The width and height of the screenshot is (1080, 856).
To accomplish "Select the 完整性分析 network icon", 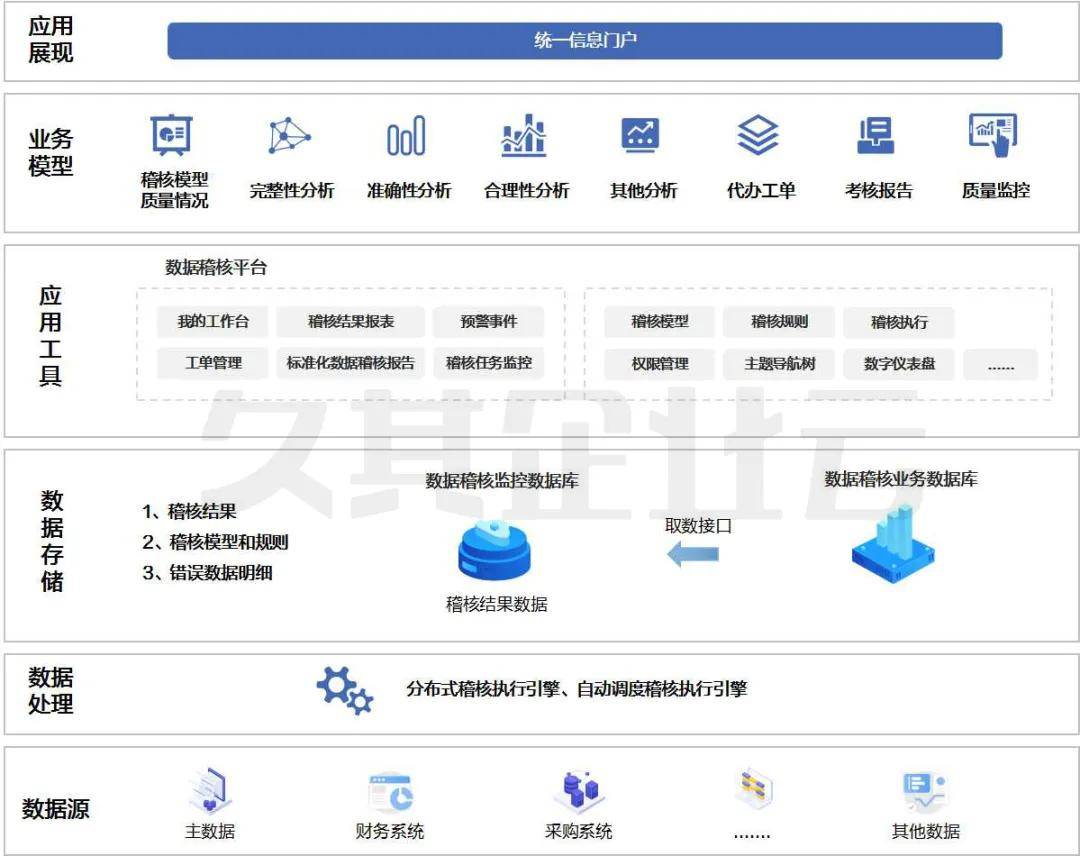I will coord(289,135).
